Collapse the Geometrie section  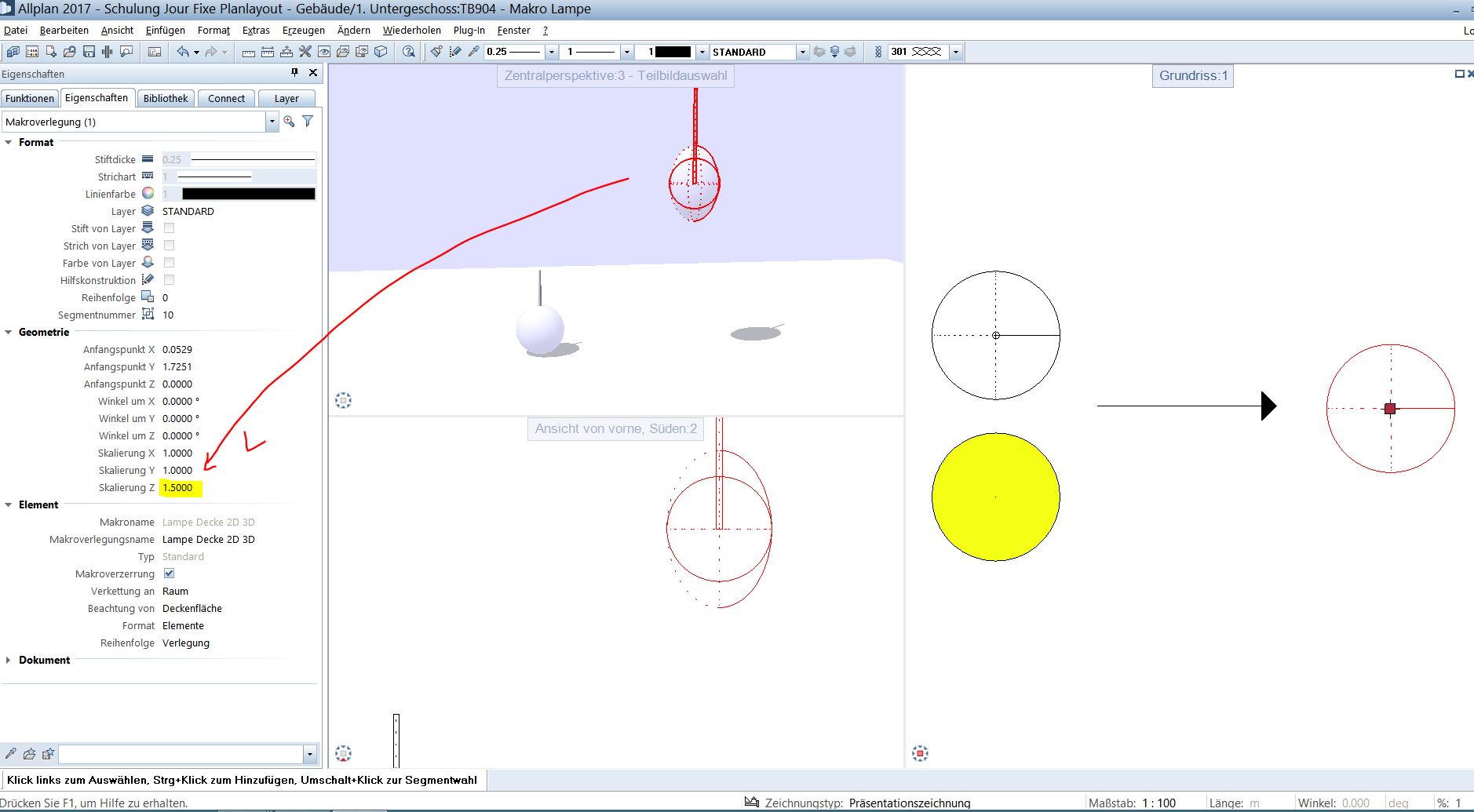click(9, 332)
